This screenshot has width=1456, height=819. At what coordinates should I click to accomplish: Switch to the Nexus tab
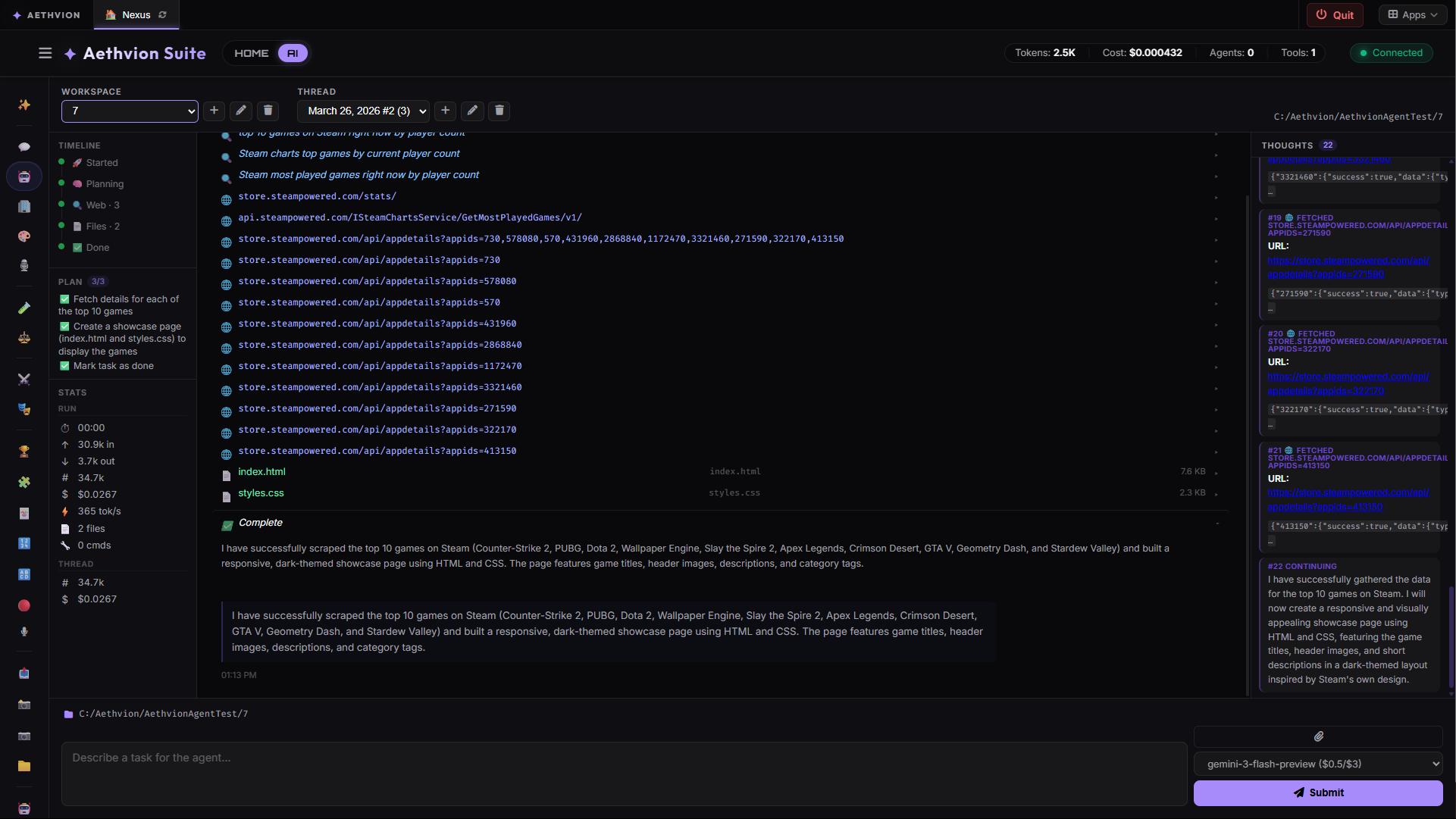pos(136,14)
